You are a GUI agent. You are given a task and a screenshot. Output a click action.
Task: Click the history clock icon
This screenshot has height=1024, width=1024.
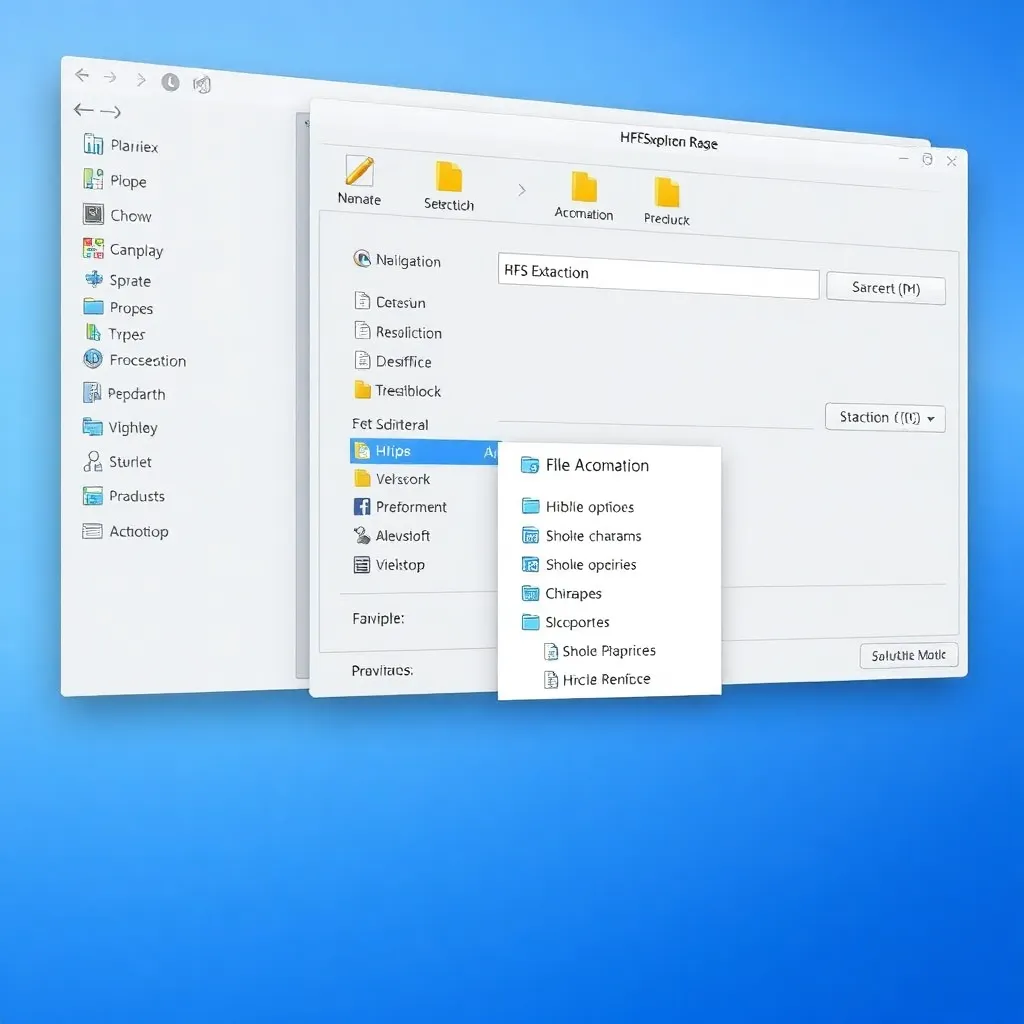point(171,83)
